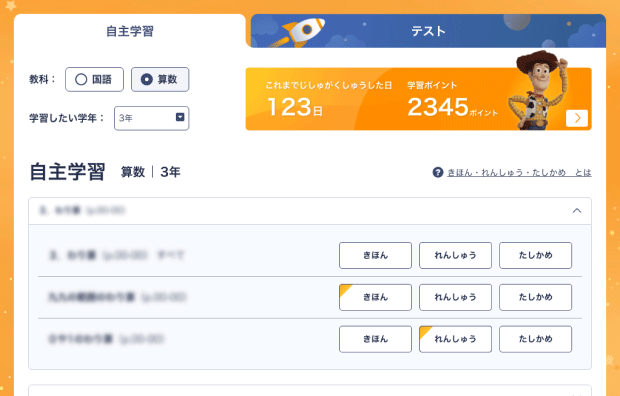Click the orange-flagged れんしゅう button in the third row
620x396 pixels.
455,339
